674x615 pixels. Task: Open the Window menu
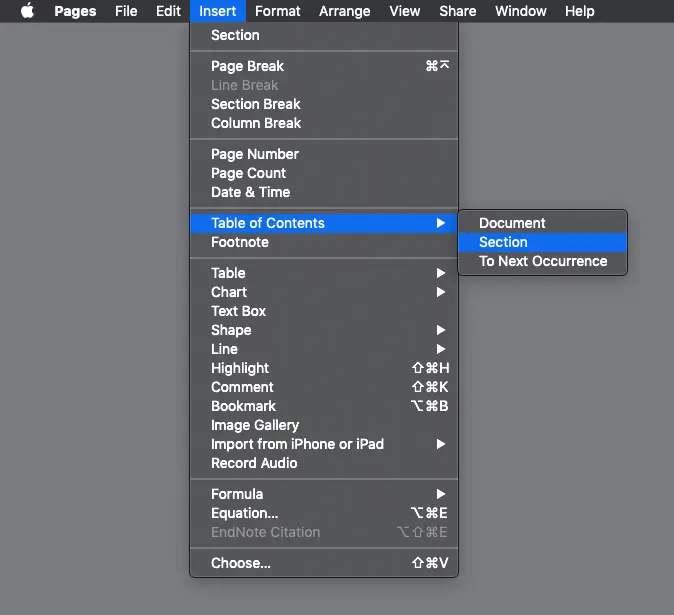pos(521,11)
